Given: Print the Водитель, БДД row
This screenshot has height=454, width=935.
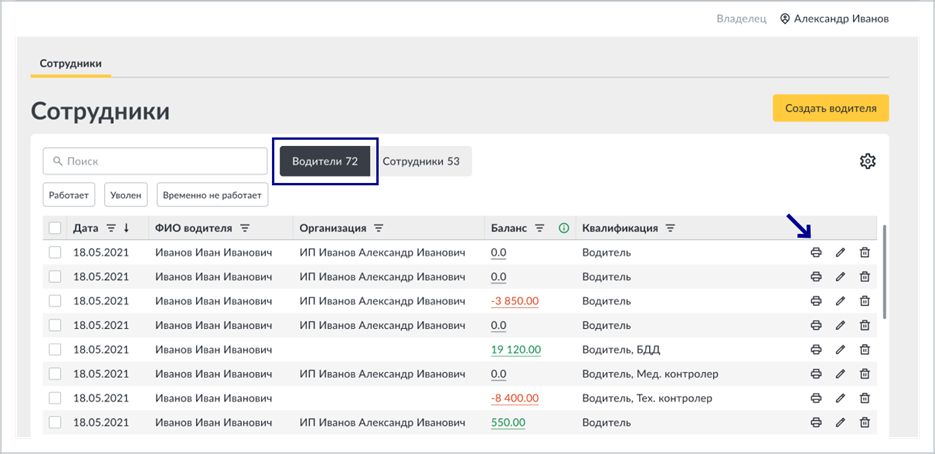Looking at the screenshot, I should [x=816, y=350].
